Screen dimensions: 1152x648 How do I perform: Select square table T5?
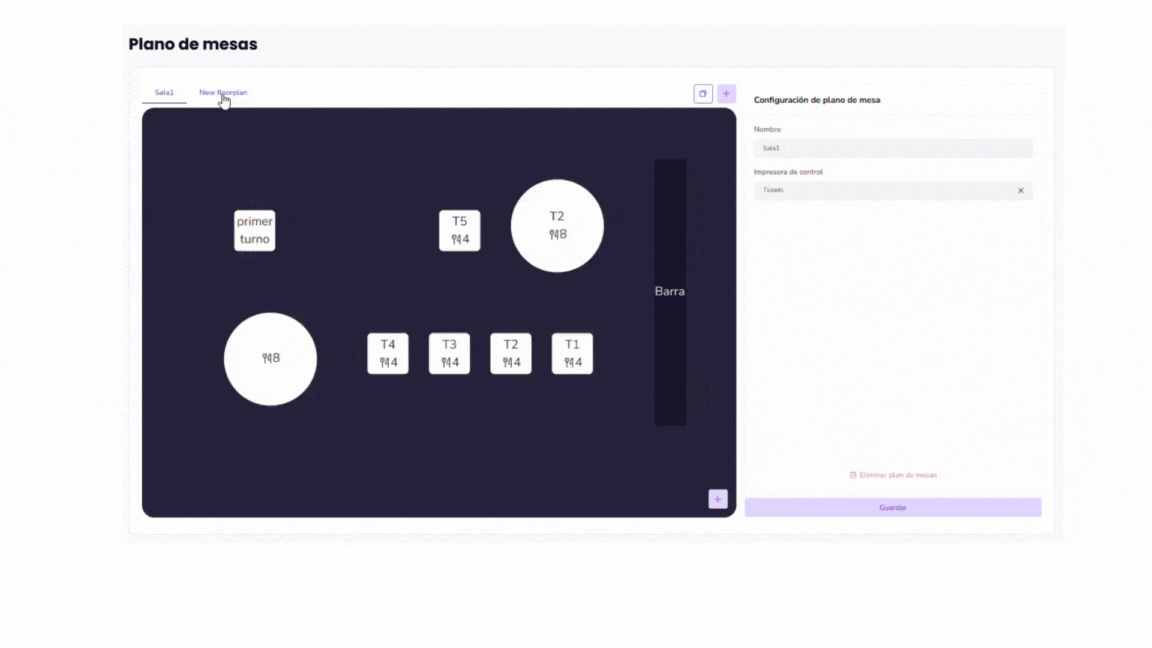[x=459, y=231]
